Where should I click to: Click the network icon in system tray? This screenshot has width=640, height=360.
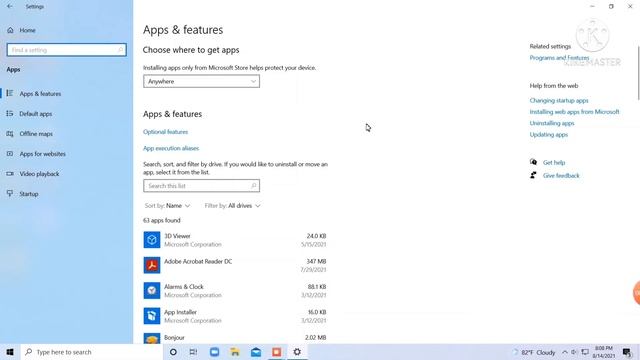585,352
